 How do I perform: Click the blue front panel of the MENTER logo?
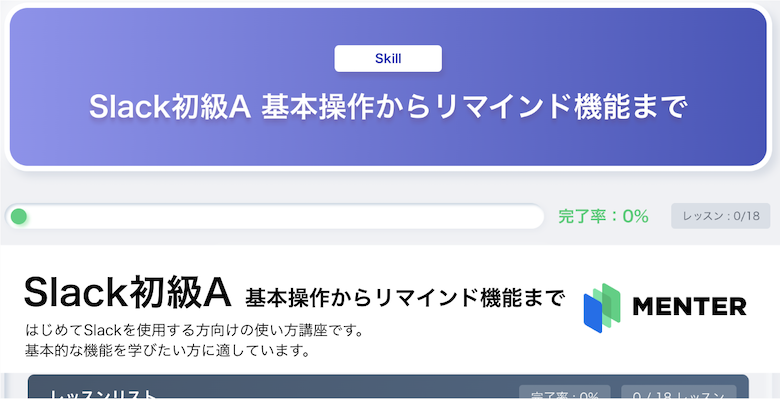point(593,313)
